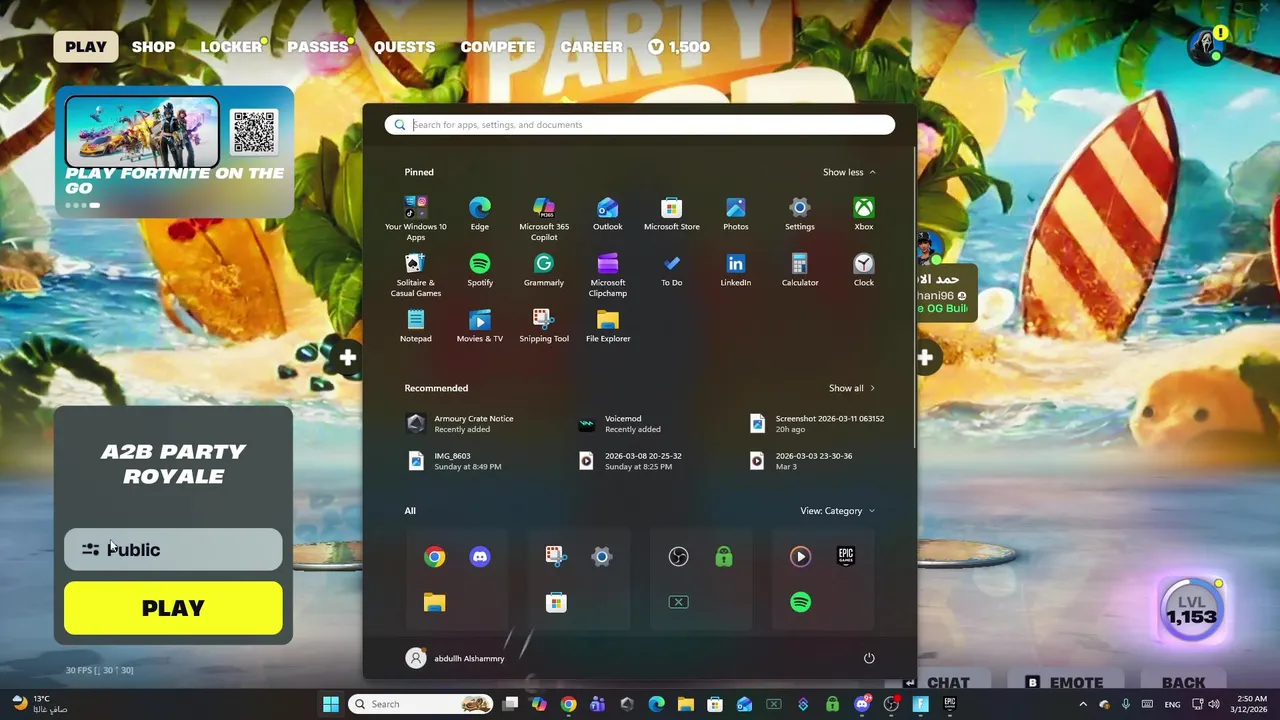Go to Fortnite PASSES tab
Viewport: 1280px width, 720px height.
pos(318,47)
